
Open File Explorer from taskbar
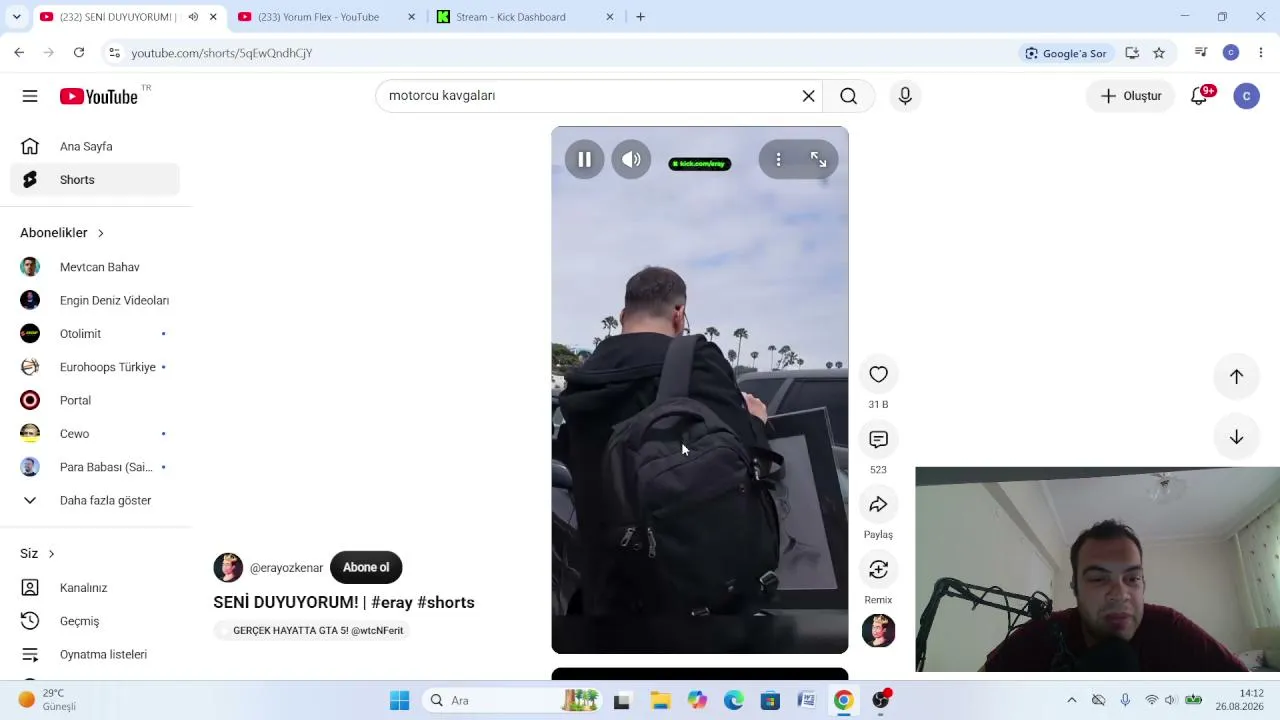coord(660,700)
